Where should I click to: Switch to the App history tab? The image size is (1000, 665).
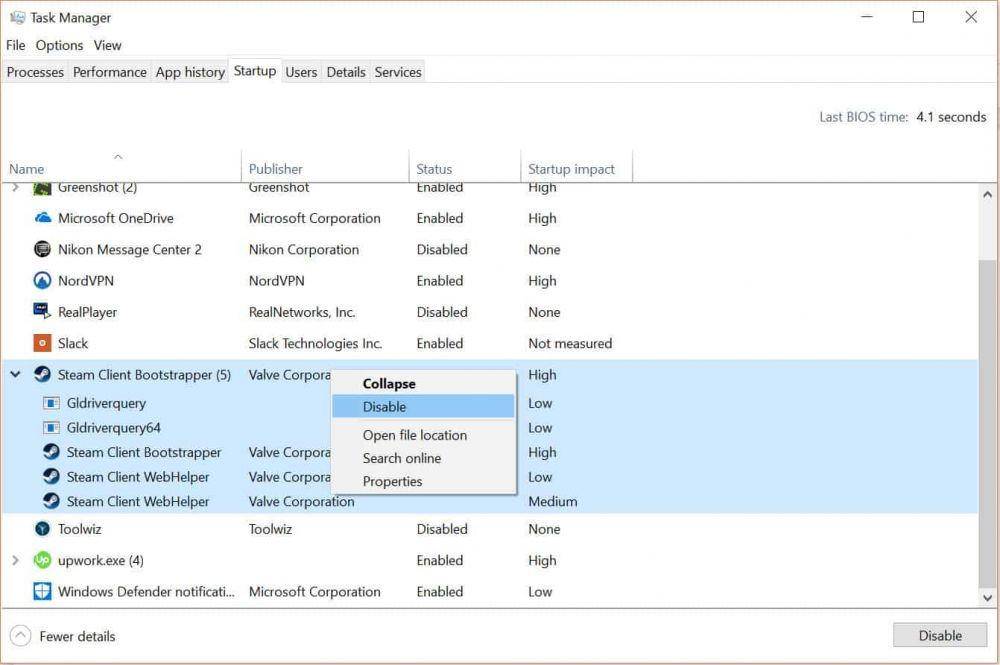point(190,72)
